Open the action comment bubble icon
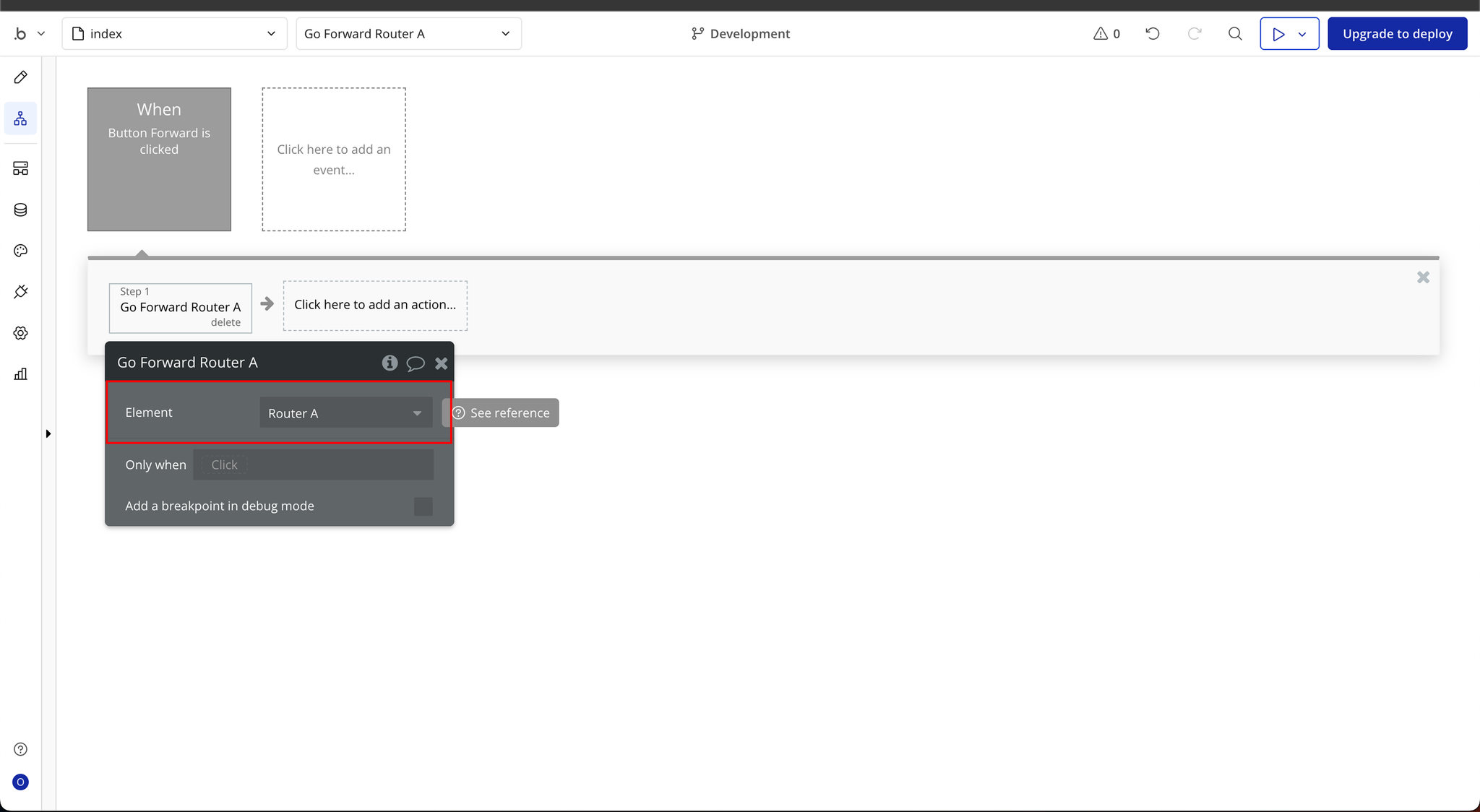 [416, 363]
